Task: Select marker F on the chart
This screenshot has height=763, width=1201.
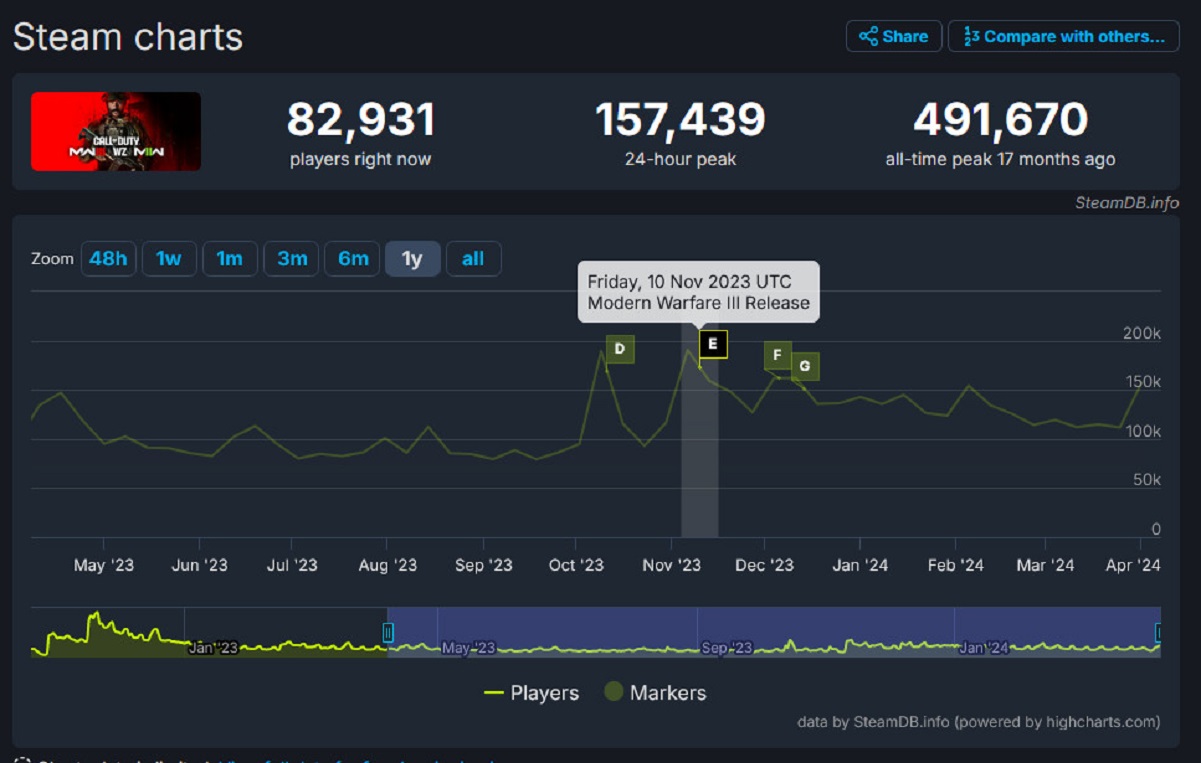Action: [x=778, y=355]
